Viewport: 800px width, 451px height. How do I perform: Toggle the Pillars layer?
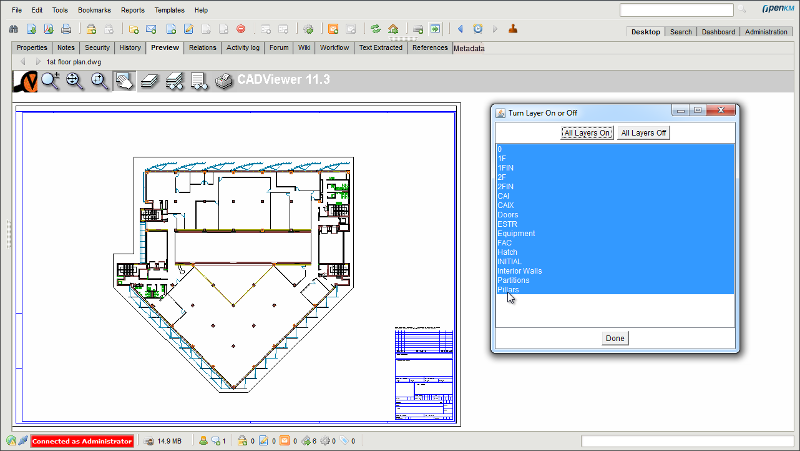[615, 290]
